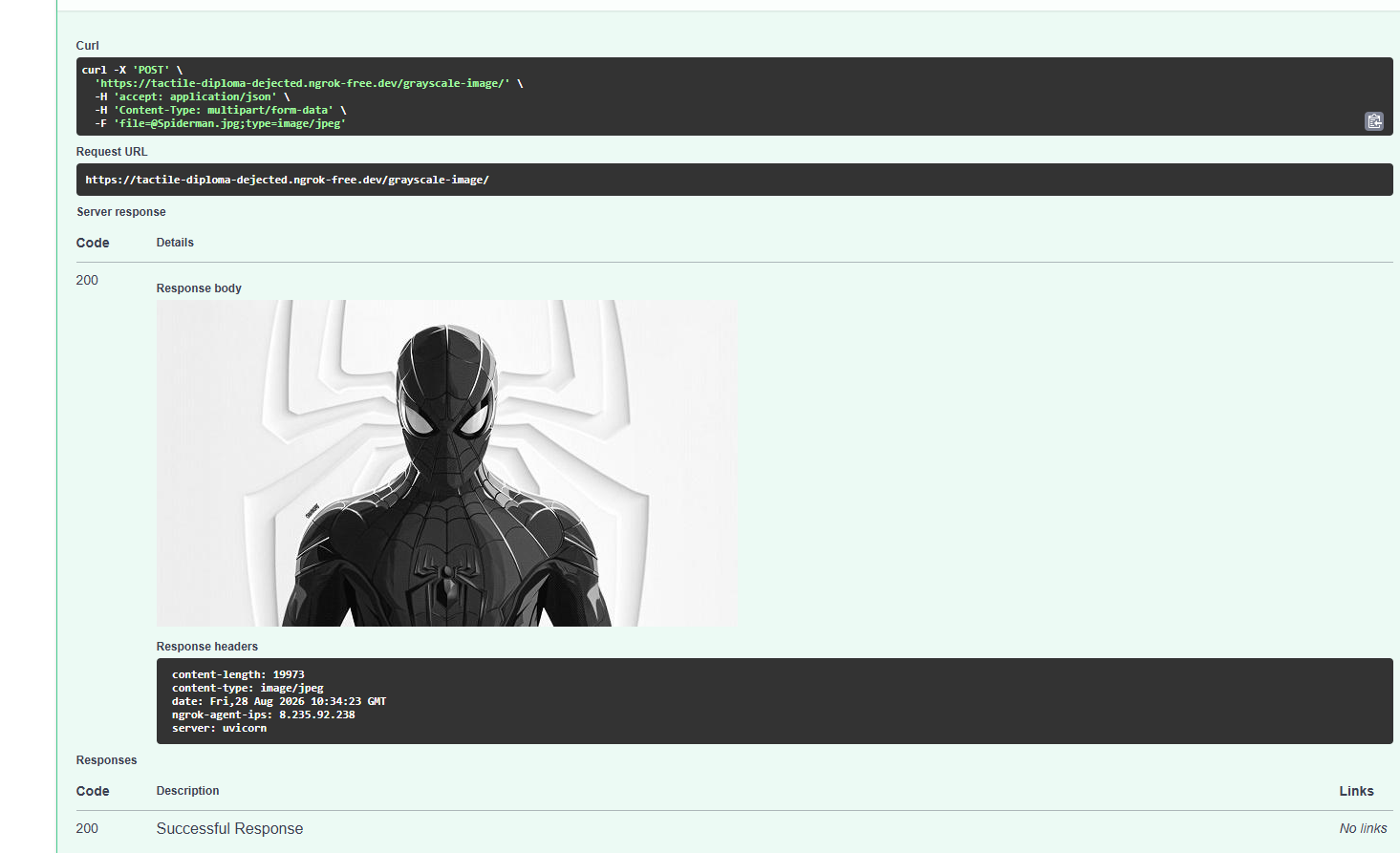Click the 200 code in Responses table
This screenshot has height=853, width=1400.
pyautogui.click(x=87, y=828)
